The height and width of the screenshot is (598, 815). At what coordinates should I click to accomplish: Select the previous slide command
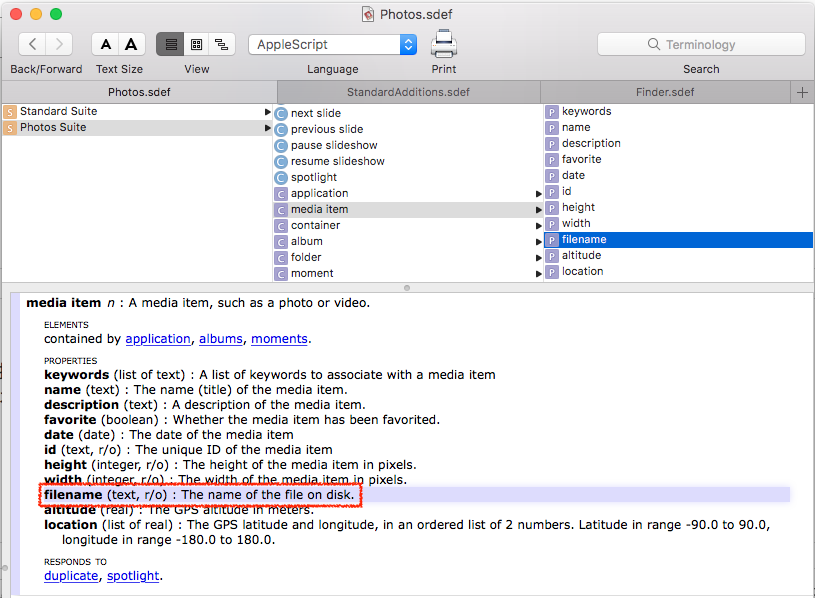click(x=408, y=129)
